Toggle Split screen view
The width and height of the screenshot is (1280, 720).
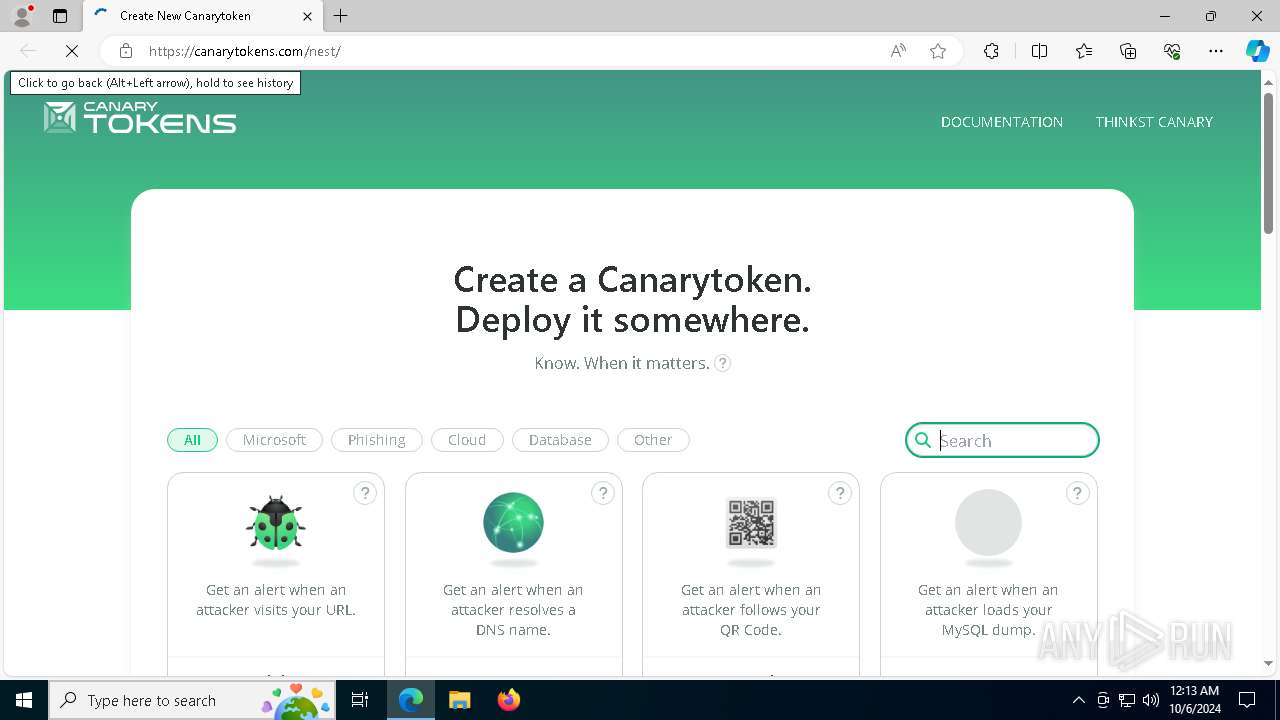pyautogui.click(x=1039, y=51)
